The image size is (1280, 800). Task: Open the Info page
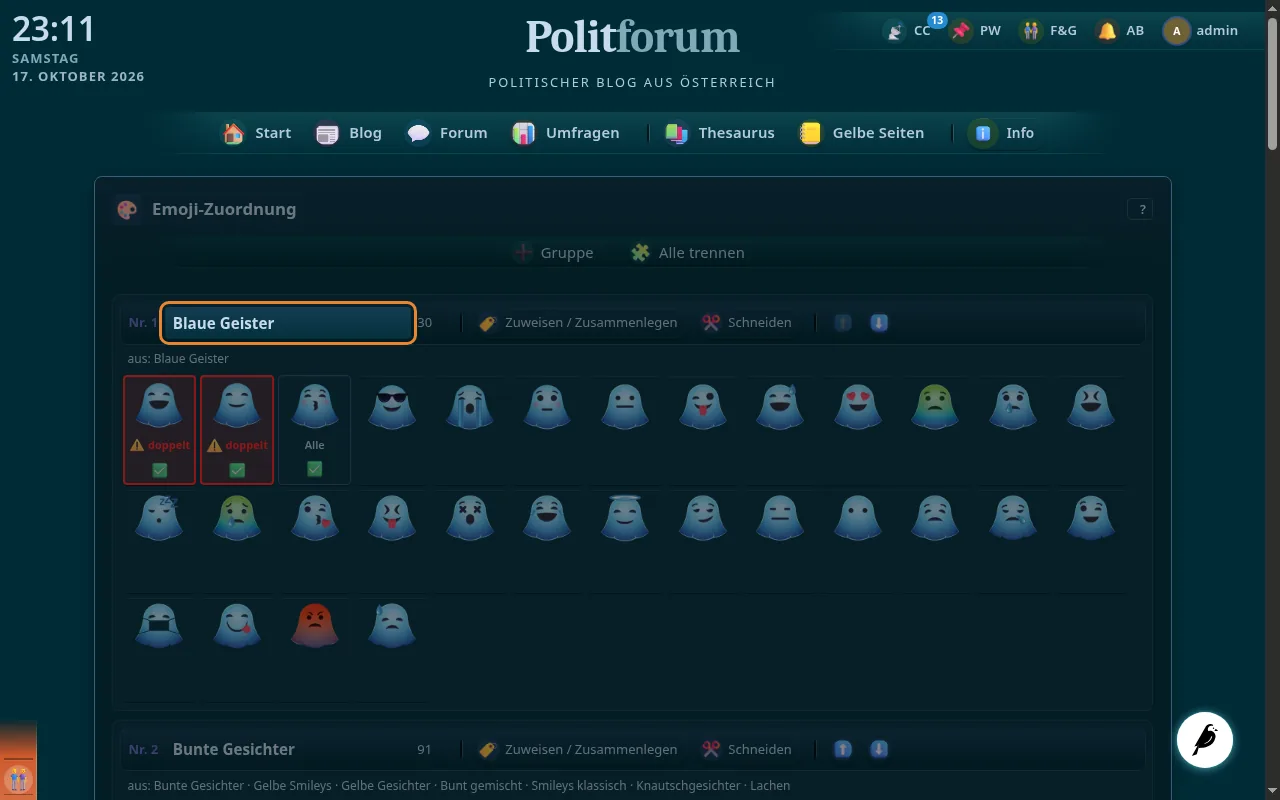click(x=1002, y=133)
